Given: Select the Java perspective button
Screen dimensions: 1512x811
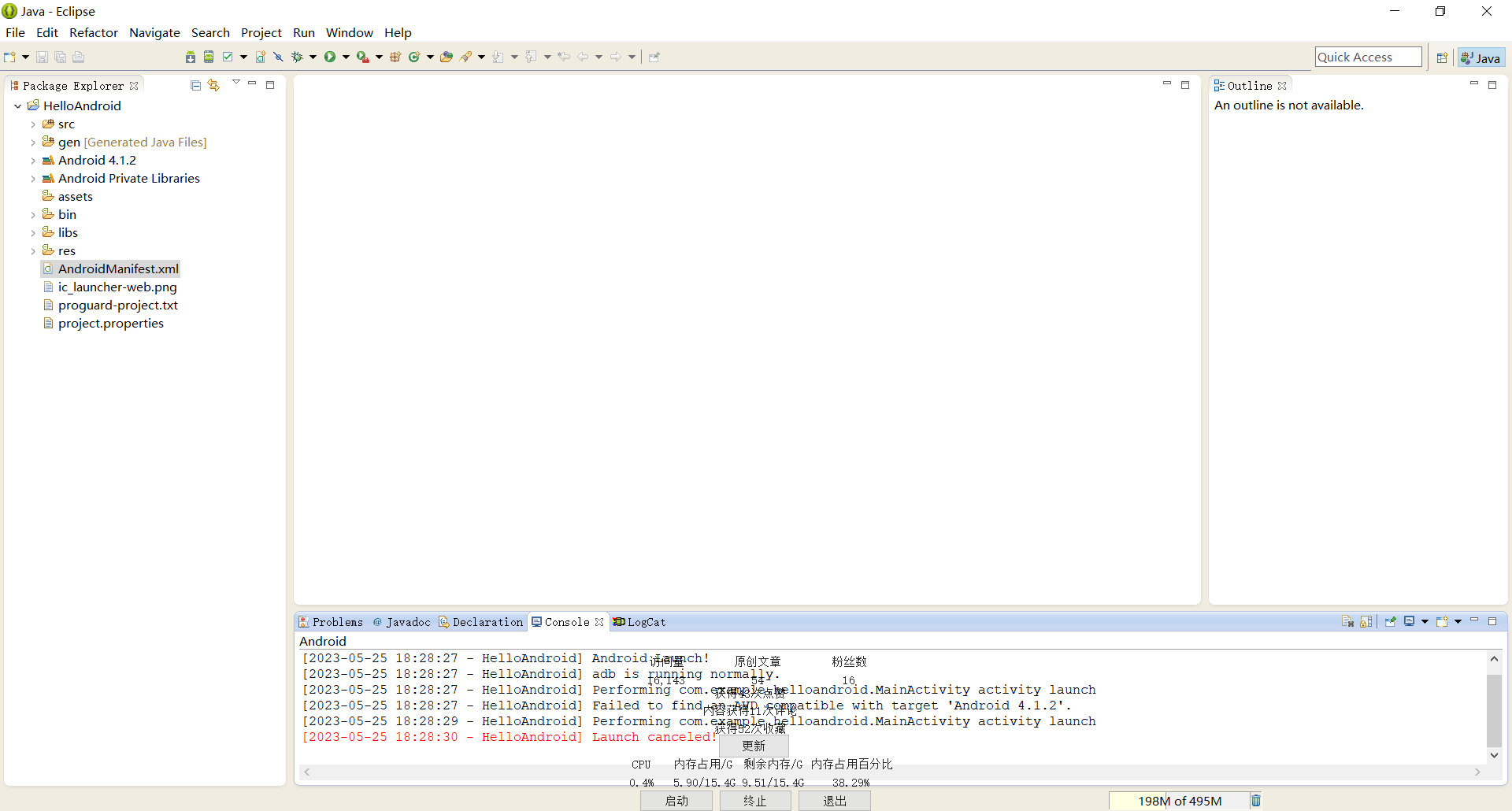Looking at the screenshot, I should [x=1481, y=57].
